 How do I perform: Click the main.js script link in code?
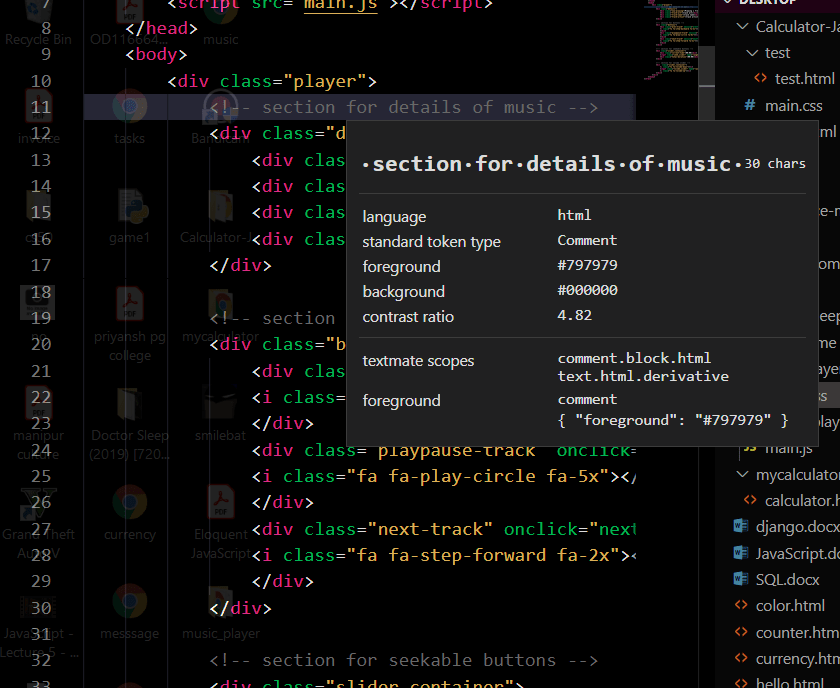339,4
